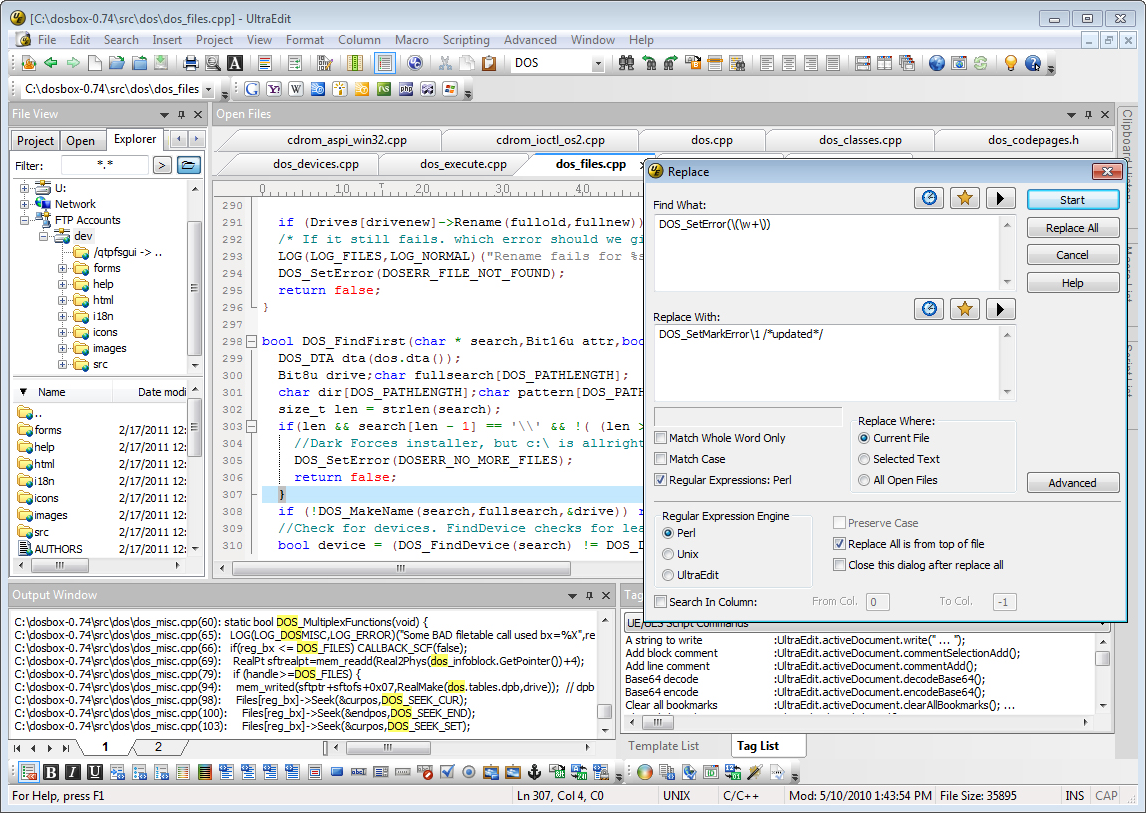Click the green Back arrow in the toolbar
The image size is (1146, 813).
(x=50, y=63)
